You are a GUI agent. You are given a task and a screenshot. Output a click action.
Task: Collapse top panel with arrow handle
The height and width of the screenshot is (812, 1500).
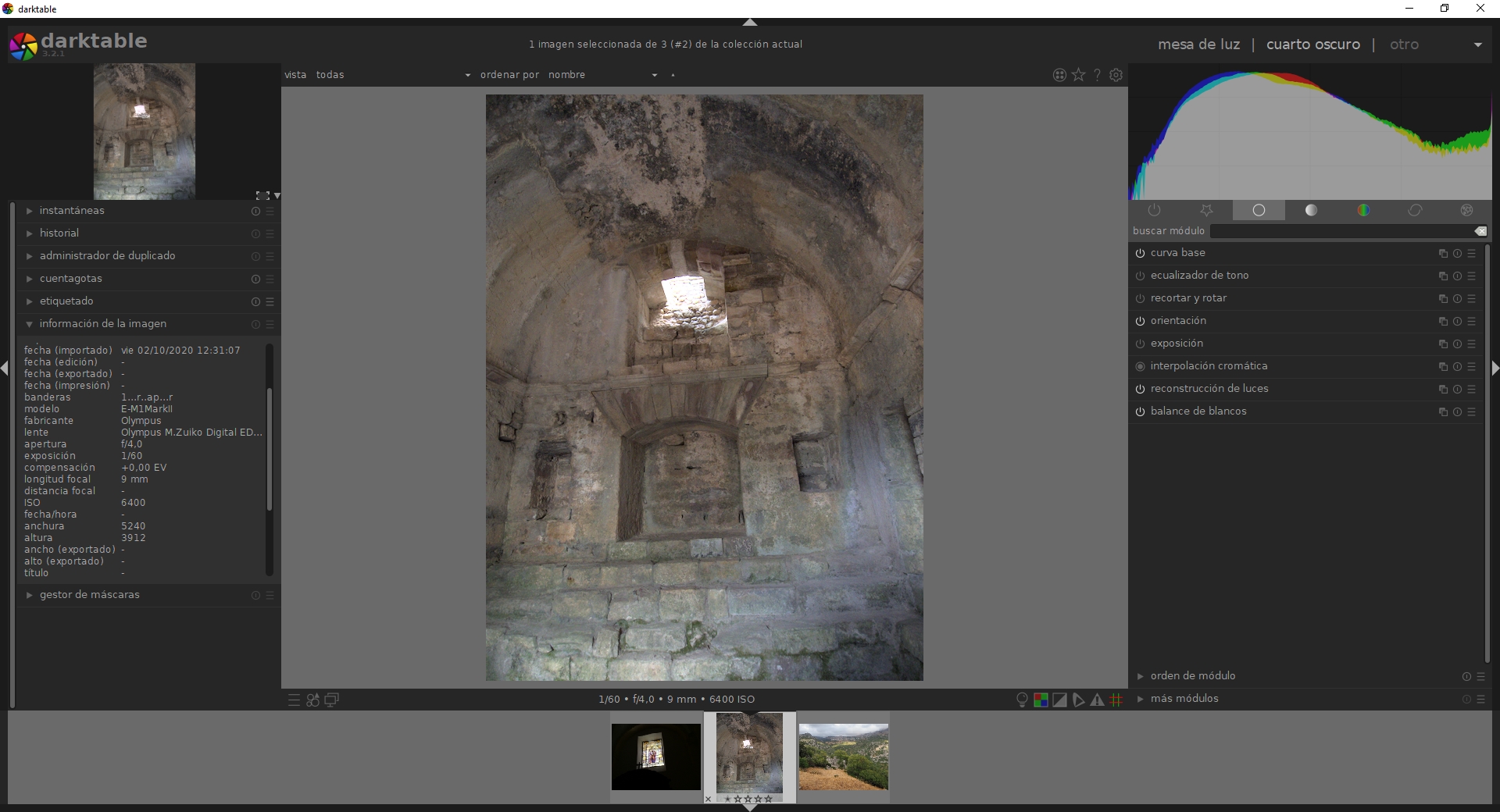(x=750, y=22)
